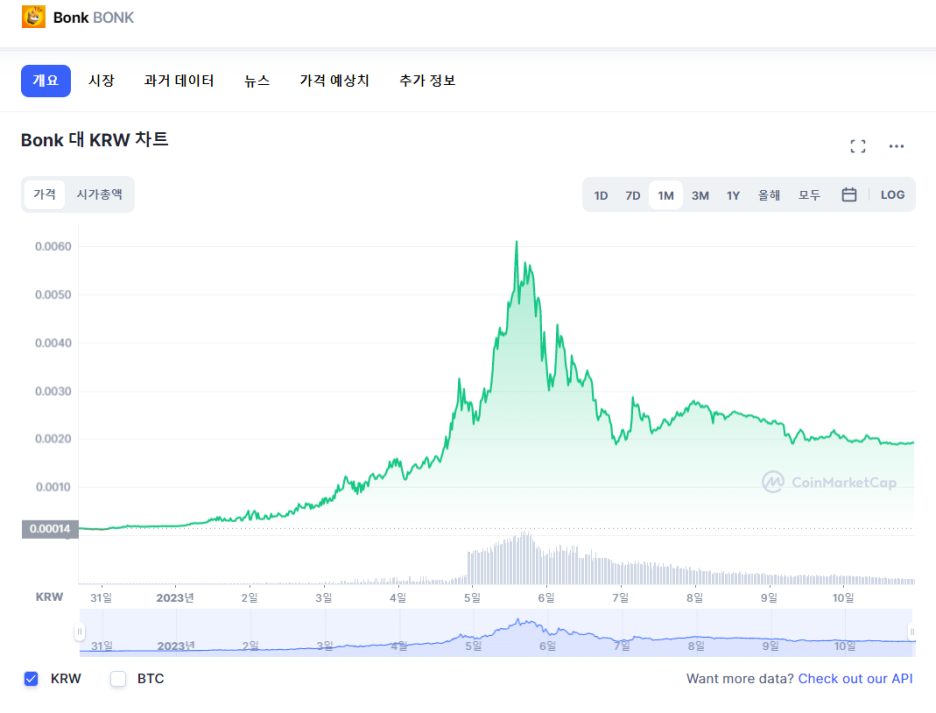Click the Bonk coin logo icon
The width and height of the screenshot is (936, 713).
pos(33,17)
